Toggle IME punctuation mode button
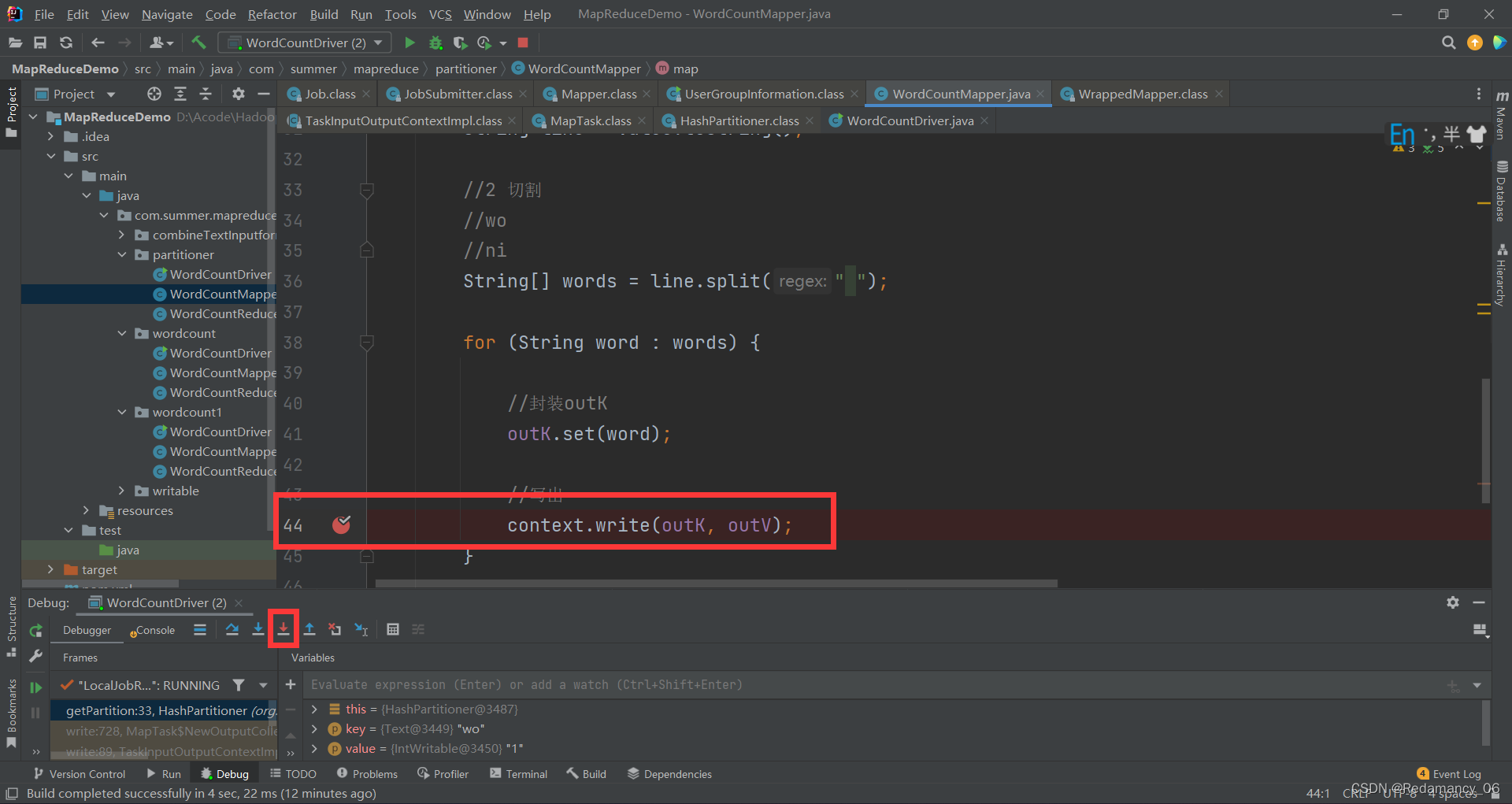 pos(1429,135)
